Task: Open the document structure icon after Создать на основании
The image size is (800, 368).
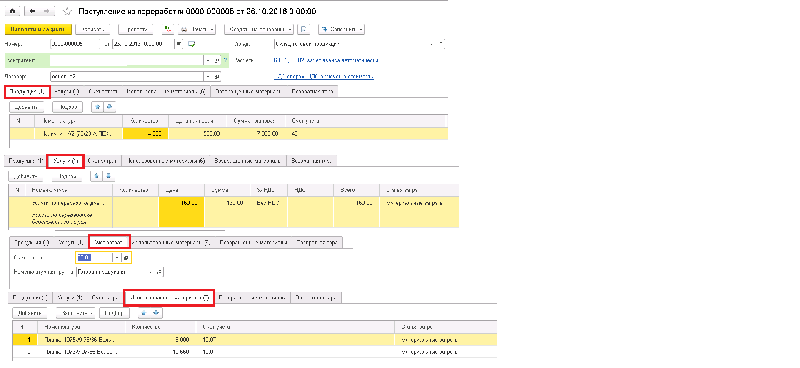Action: pos(304,30)
